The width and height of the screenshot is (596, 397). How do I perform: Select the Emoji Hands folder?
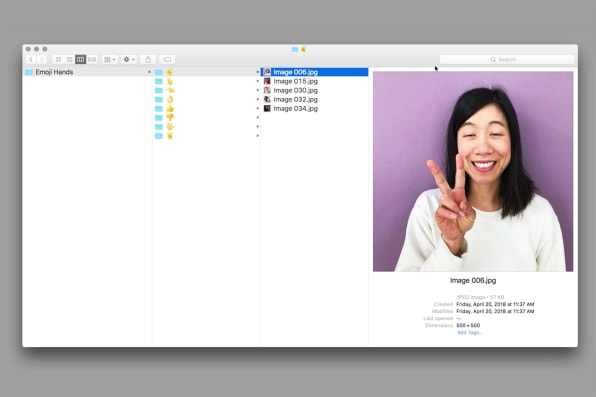tap(87, 72)
